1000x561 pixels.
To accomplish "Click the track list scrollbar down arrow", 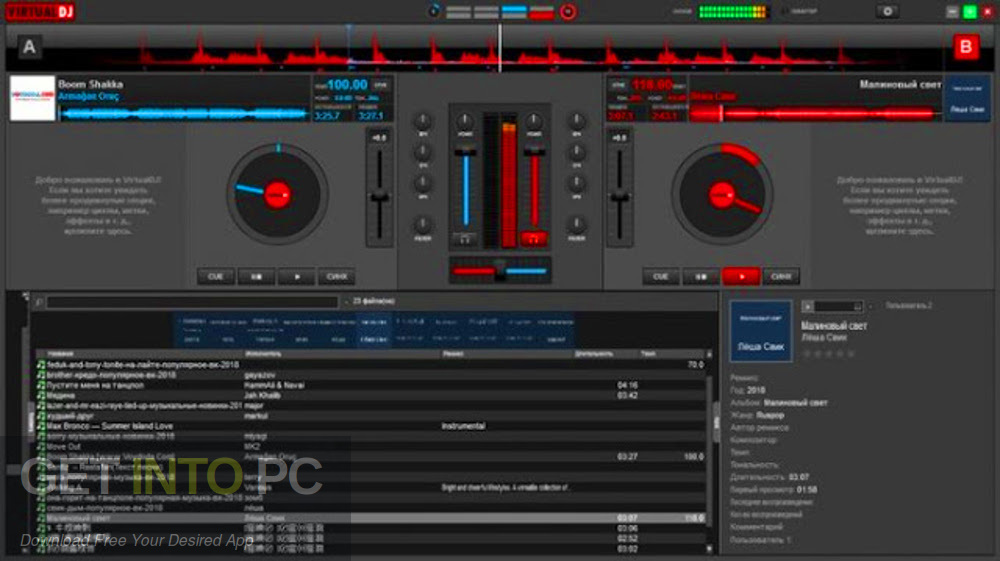I will coord(709,548).
